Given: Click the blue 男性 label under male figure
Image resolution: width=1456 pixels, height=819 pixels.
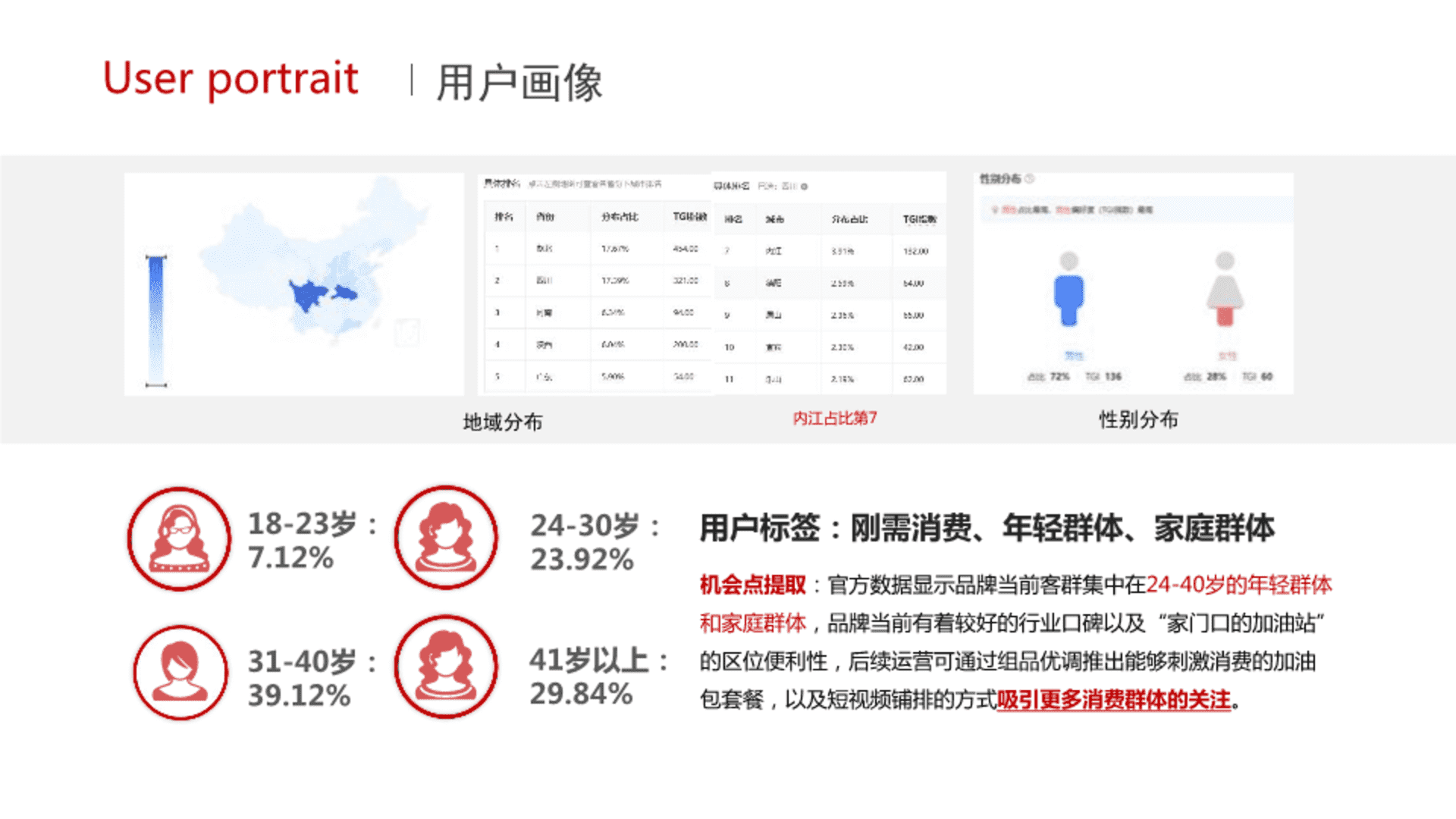Looking at the screenshot, I should [1074, 355].
